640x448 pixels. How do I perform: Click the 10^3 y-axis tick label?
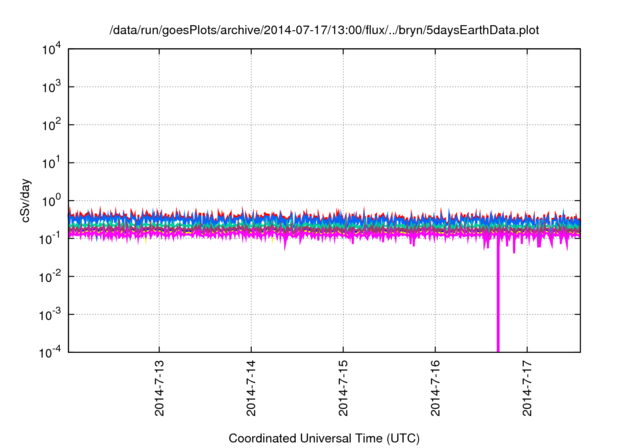click(51, 87)
